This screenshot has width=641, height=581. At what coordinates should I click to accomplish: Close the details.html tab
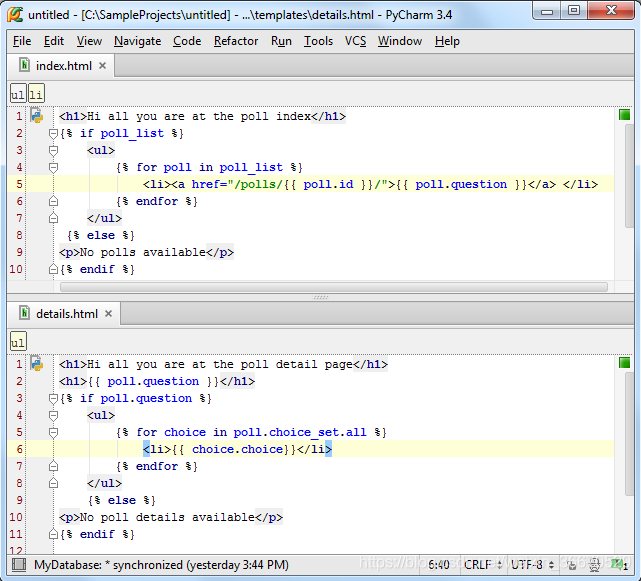(108, 314)
